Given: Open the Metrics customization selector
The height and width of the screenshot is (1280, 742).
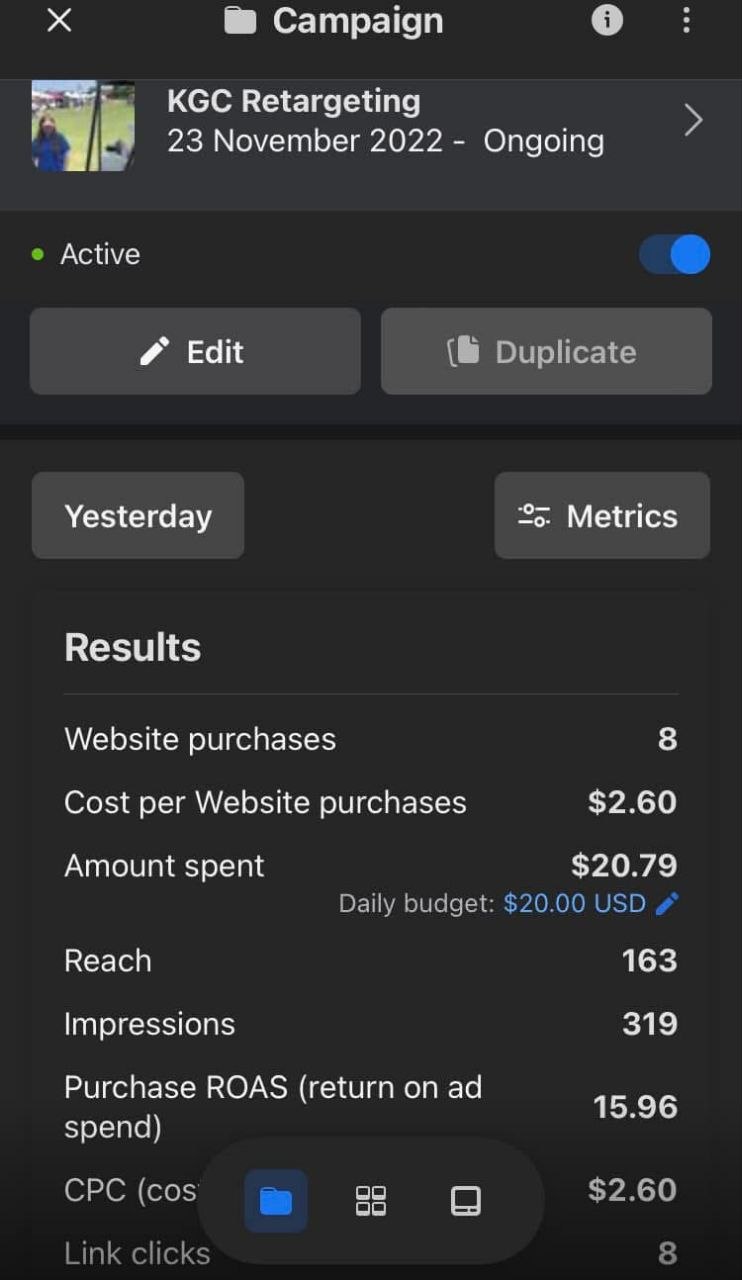Looking at the screenshot, I should 602,515.
